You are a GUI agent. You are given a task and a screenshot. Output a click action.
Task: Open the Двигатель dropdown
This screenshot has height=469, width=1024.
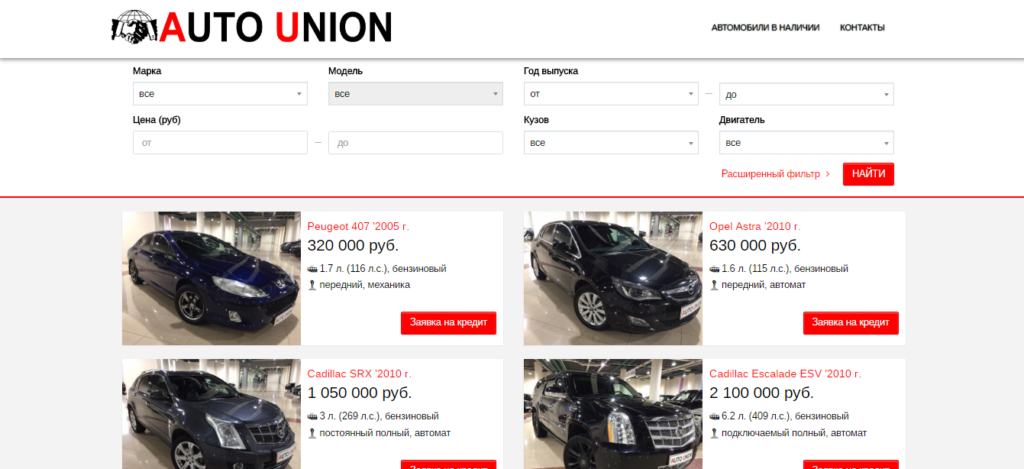(807, 142)
